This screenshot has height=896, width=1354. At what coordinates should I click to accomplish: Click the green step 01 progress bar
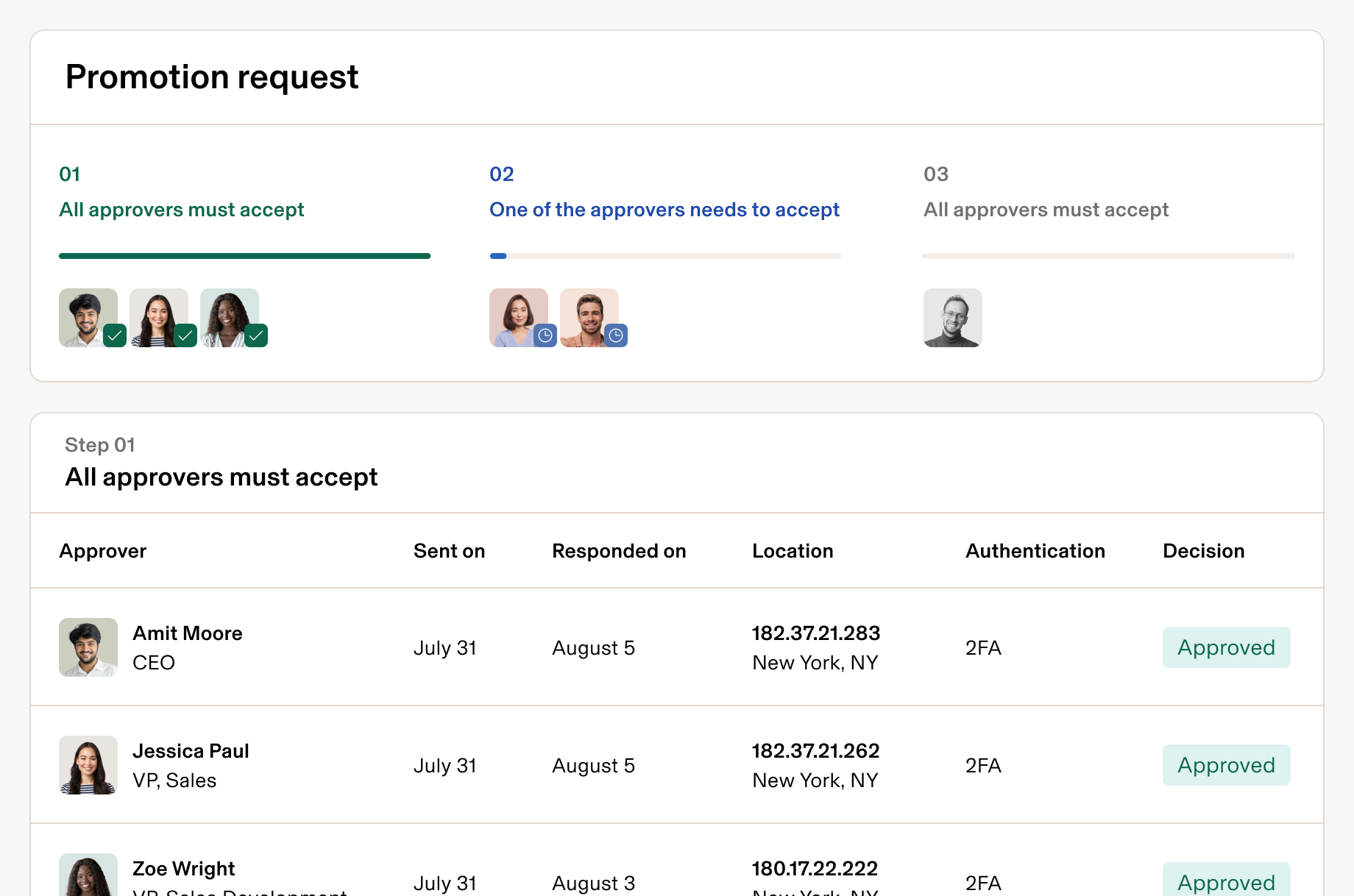coord(244,256)
